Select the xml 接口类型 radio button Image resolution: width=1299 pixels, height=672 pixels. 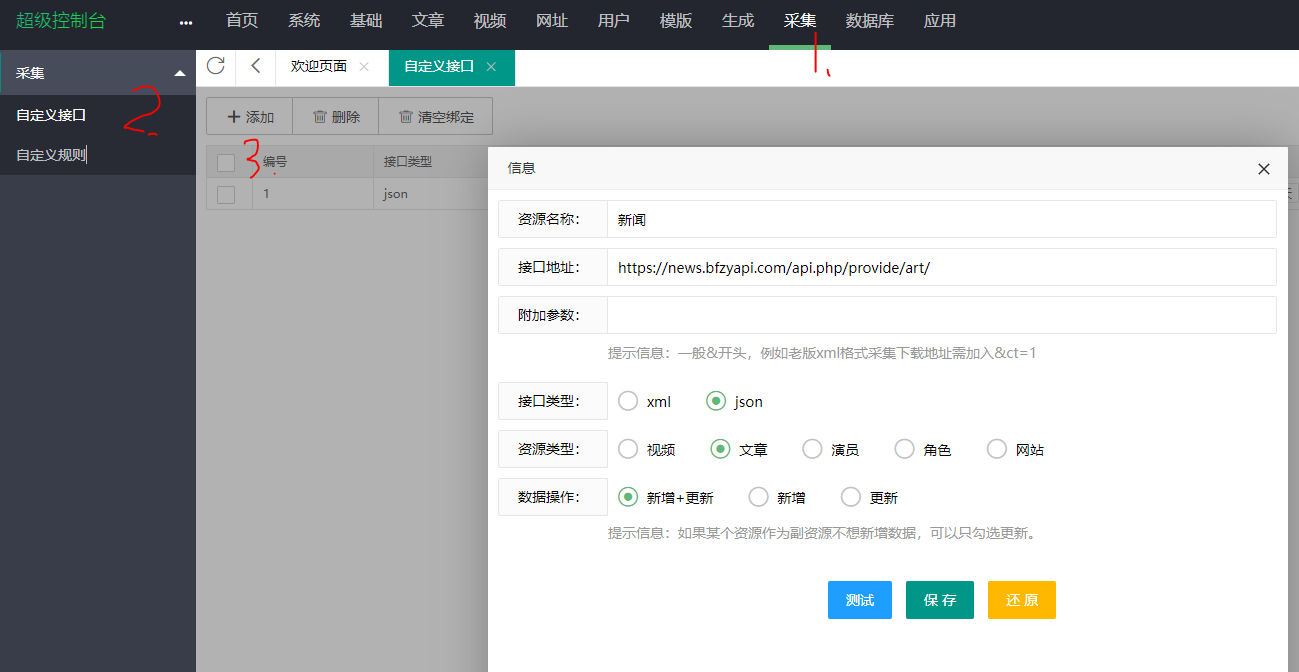pyautogui.click(x=628, y=401)
